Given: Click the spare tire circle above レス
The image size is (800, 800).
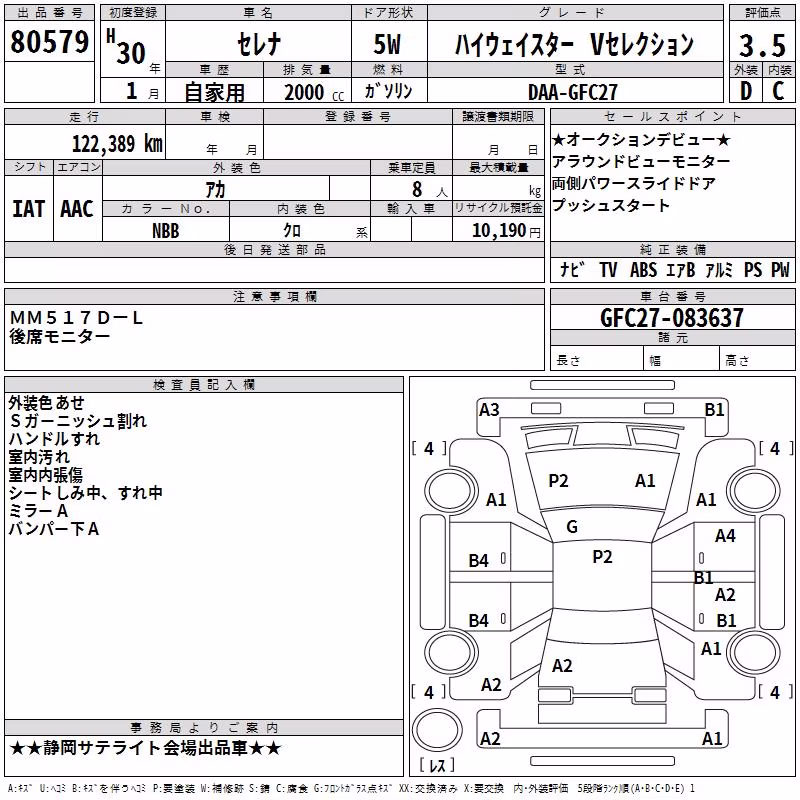Looking at the screenshot, I should tap(437, 730).
